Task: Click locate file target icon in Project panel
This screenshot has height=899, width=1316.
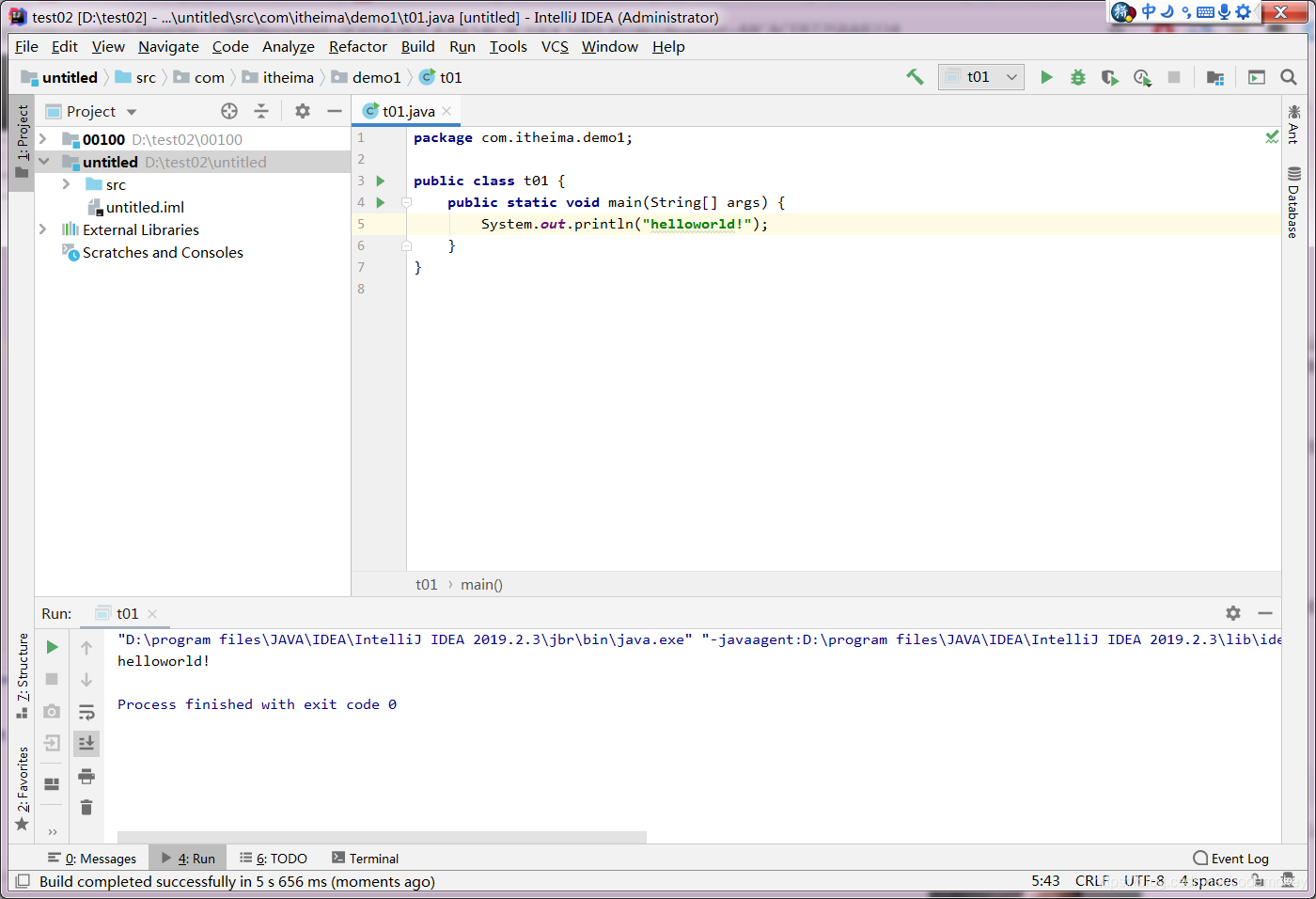Action: [229, 111]
